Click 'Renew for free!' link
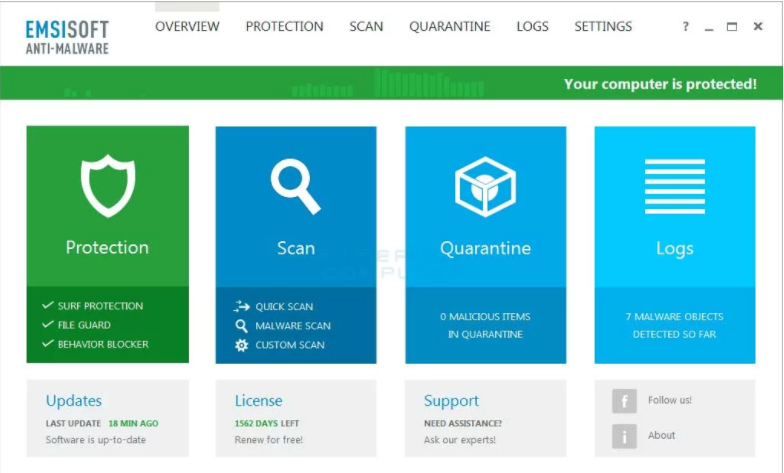The width and height of the screenshot is (784, 473). coord(268,440)
